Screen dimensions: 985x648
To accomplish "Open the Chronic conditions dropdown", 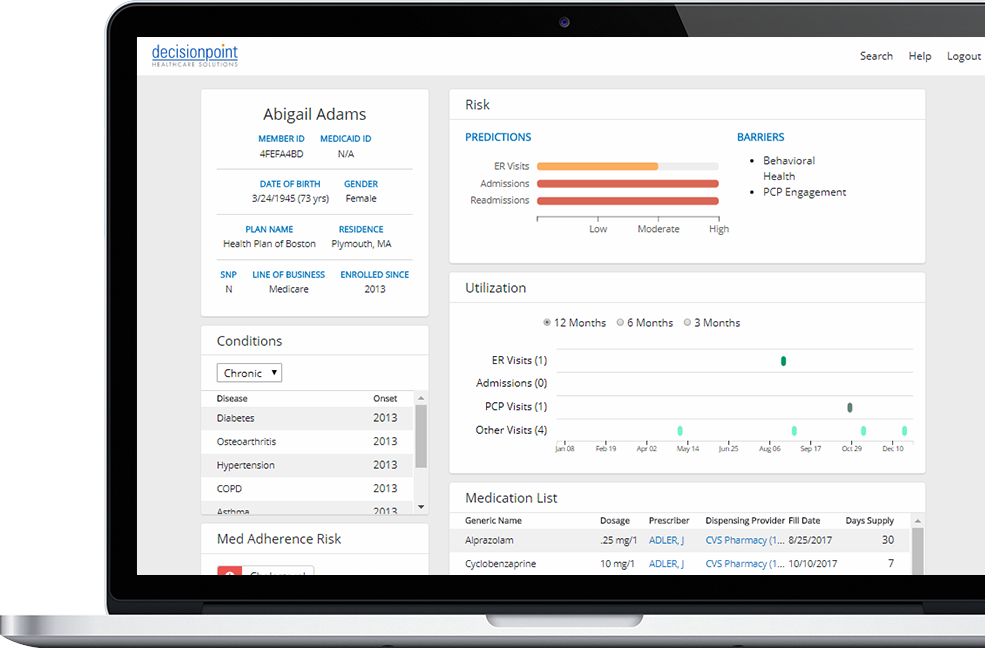I will (249, 372).
